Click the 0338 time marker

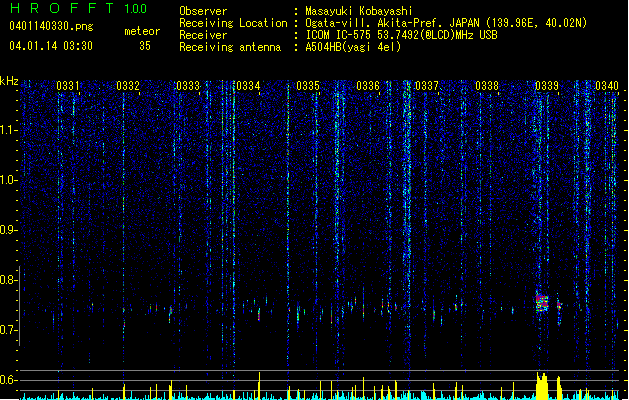pyautogui.click(x=487, y=86)
